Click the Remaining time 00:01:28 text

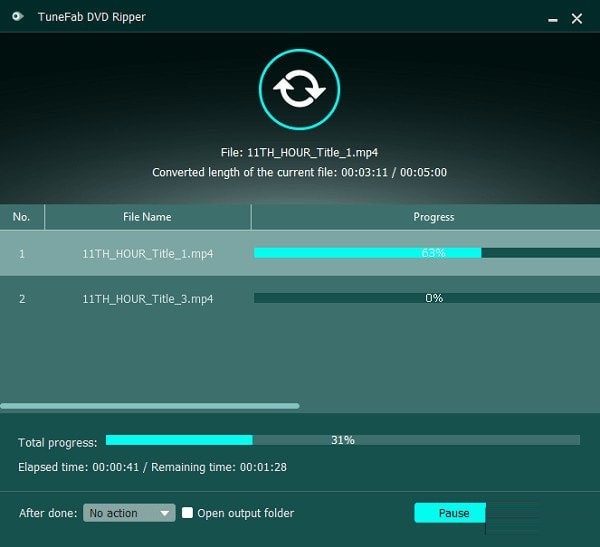click(x=219, y=467)
